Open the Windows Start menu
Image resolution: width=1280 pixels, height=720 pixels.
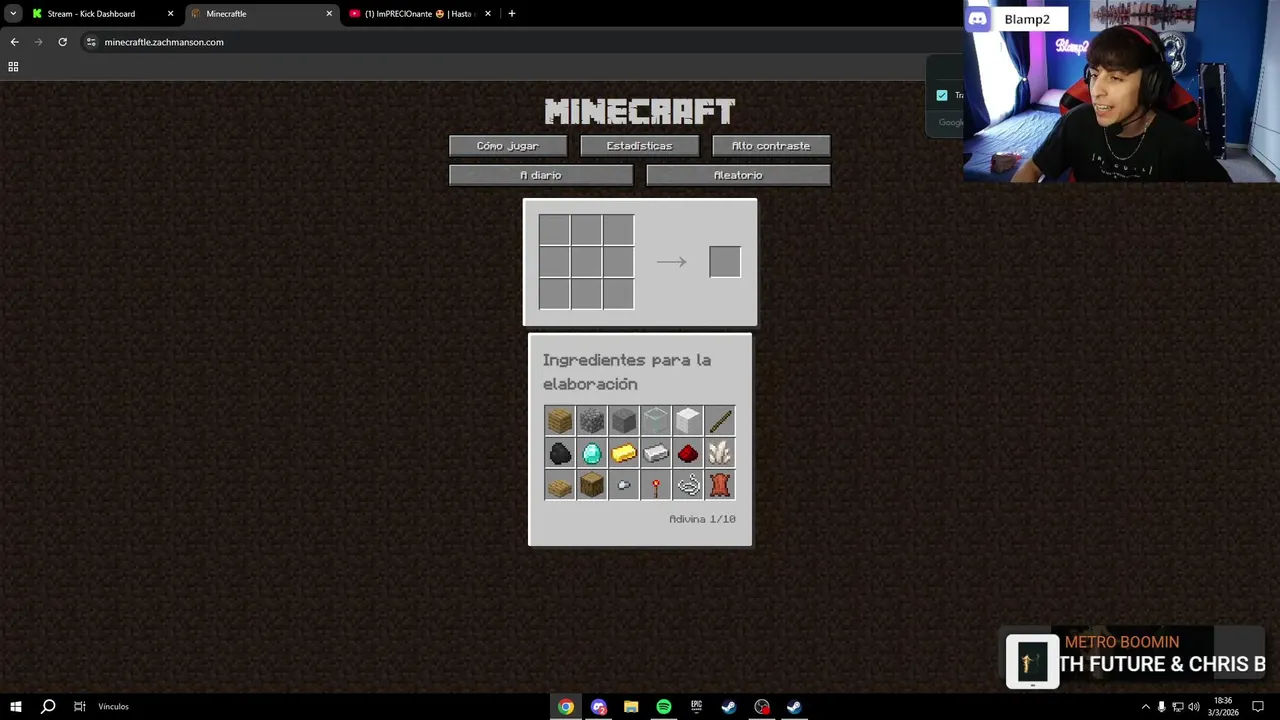pos(15,706)
